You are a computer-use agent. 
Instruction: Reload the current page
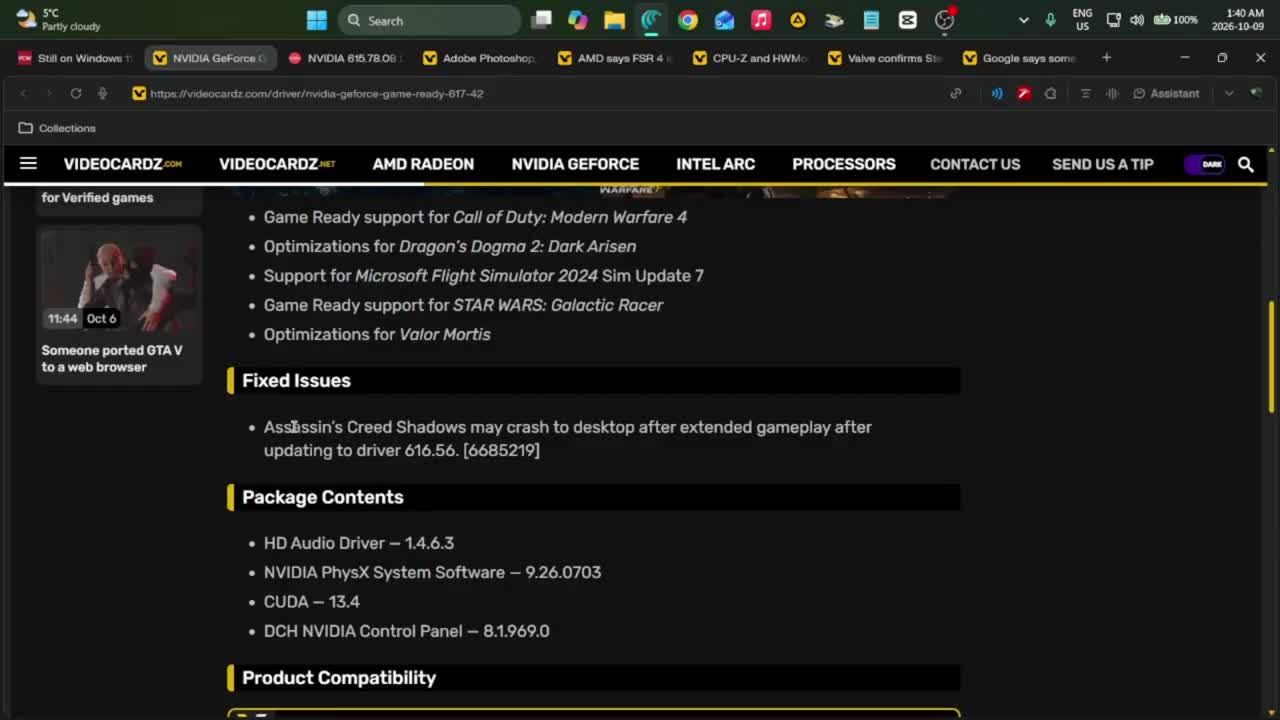[75, 93]
